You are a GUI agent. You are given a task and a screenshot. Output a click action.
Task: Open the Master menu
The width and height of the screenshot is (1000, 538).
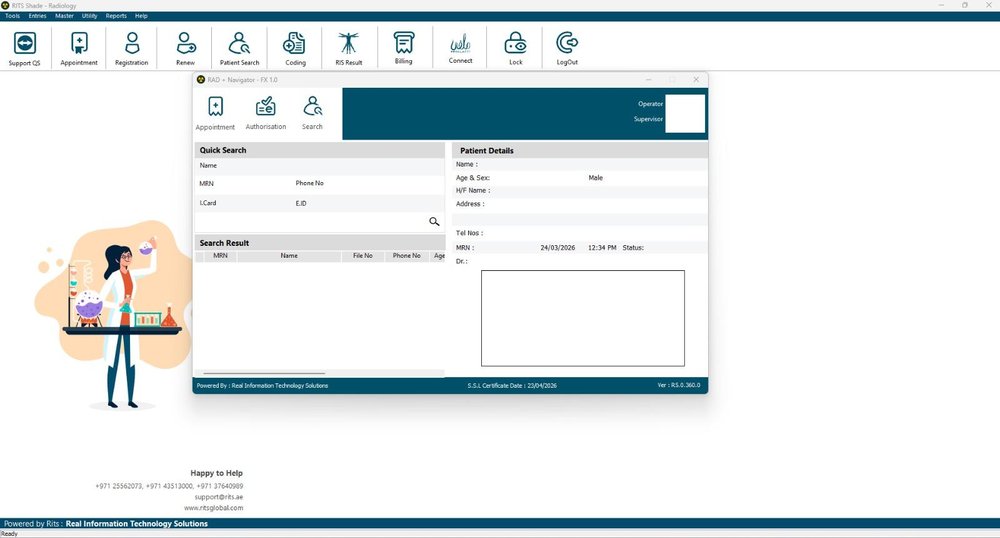pyautogui.click(x=64, y=16)
